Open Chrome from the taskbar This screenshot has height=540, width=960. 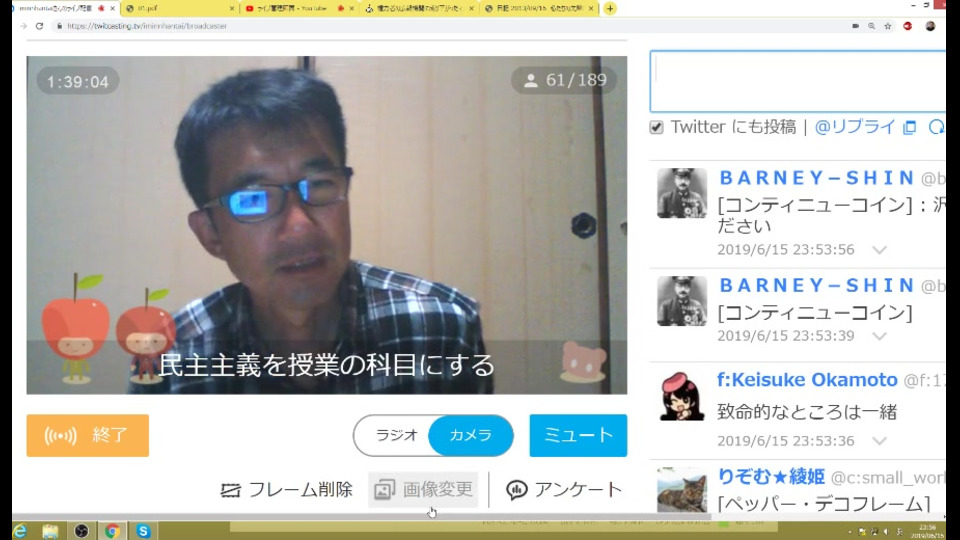coord(112,531)
